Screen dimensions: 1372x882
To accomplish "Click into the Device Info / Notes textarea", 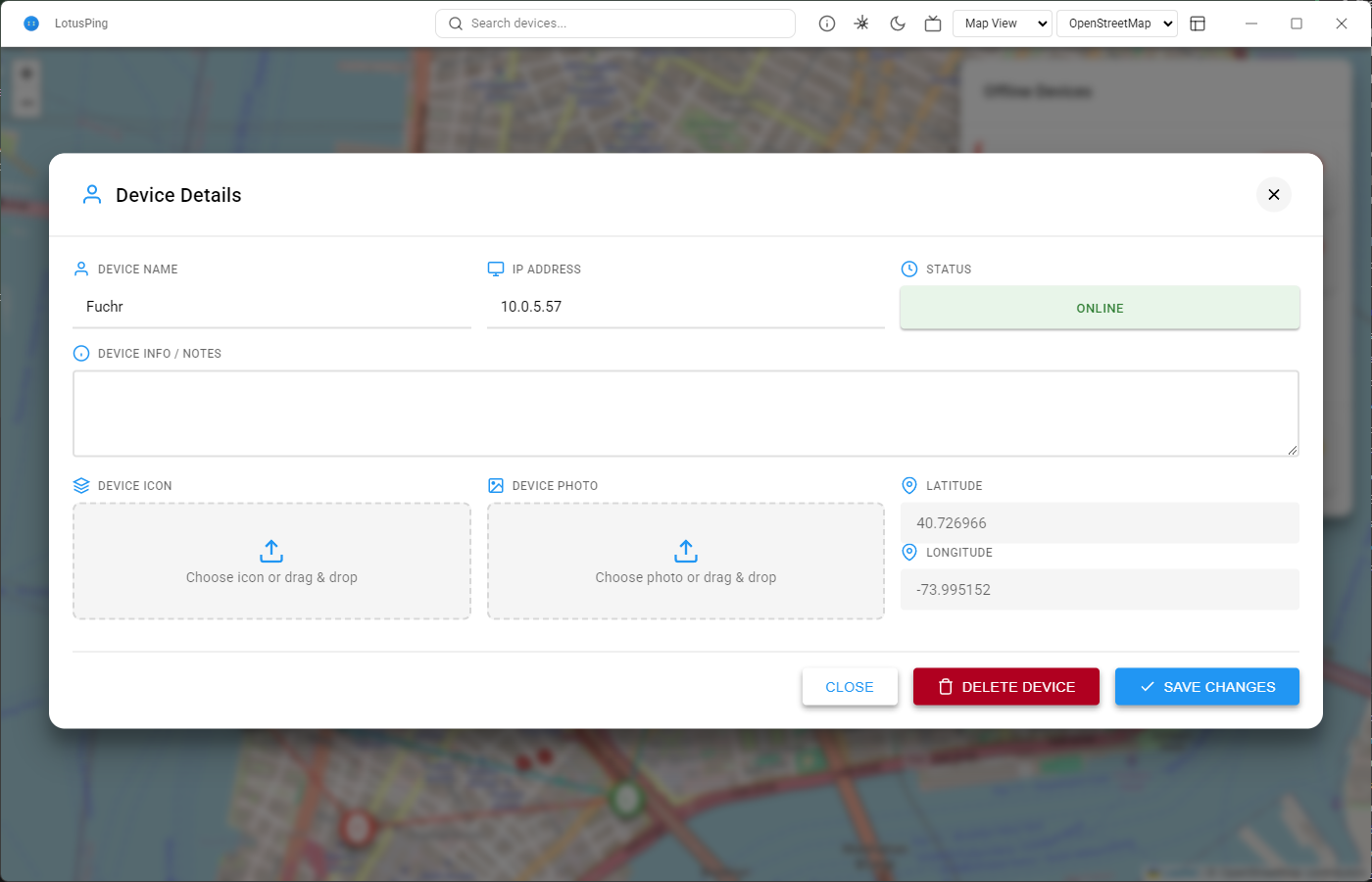I will [x=686, y=414].
